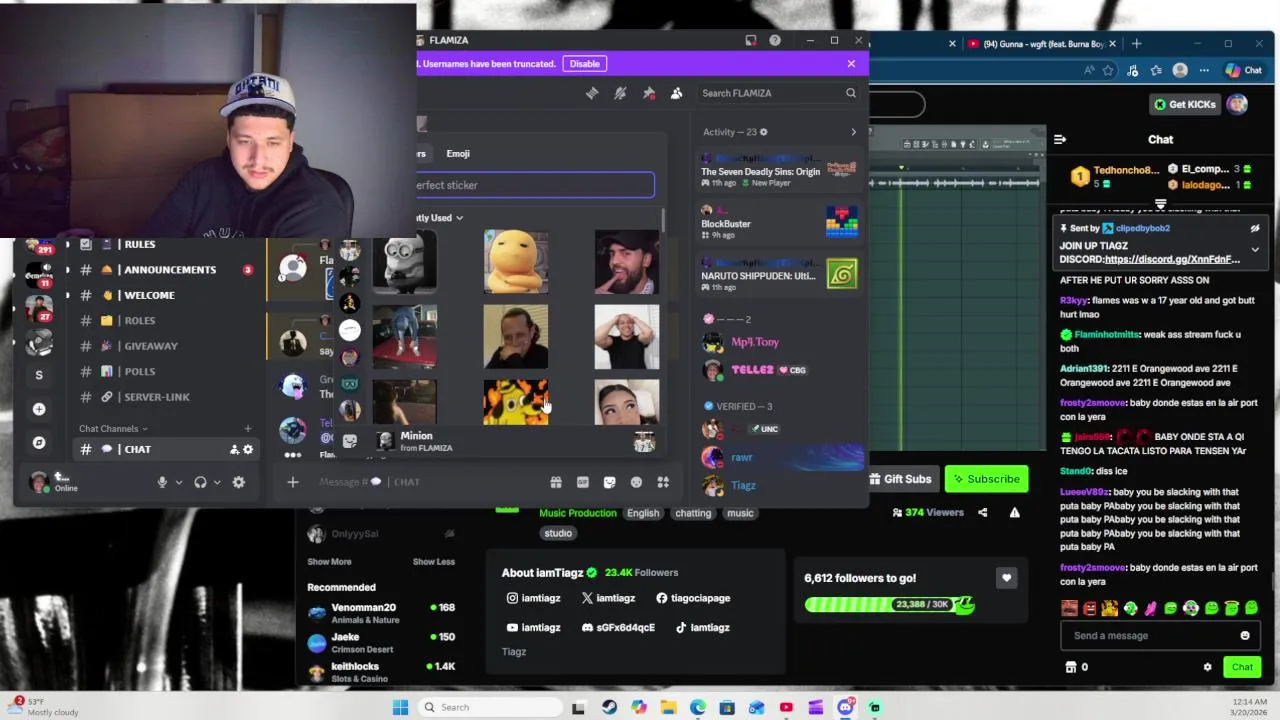Open the S server icon
The image size is (1280, 720).
pos(39,375)
